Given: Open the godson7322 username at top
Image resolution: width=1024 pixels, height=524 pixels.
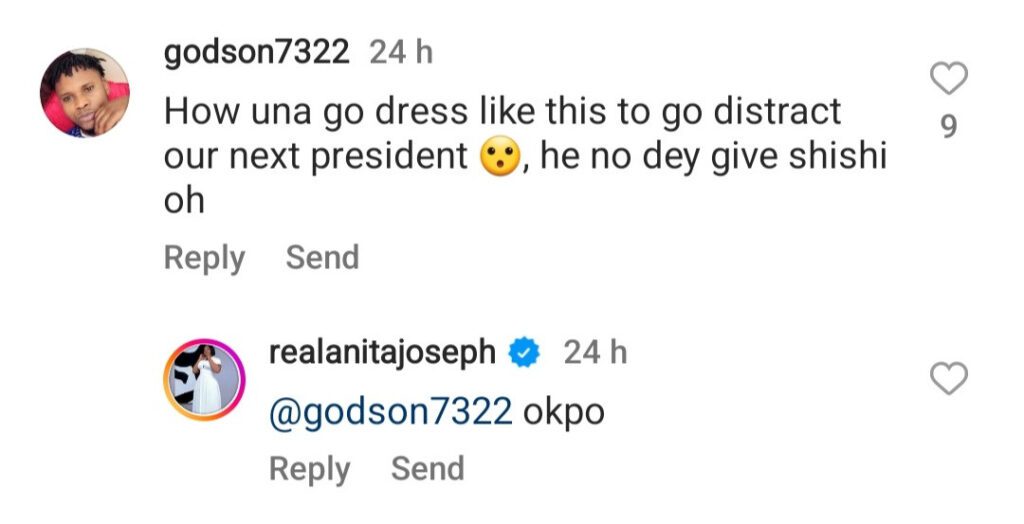Looking at the screenshot, I should 256,52.
